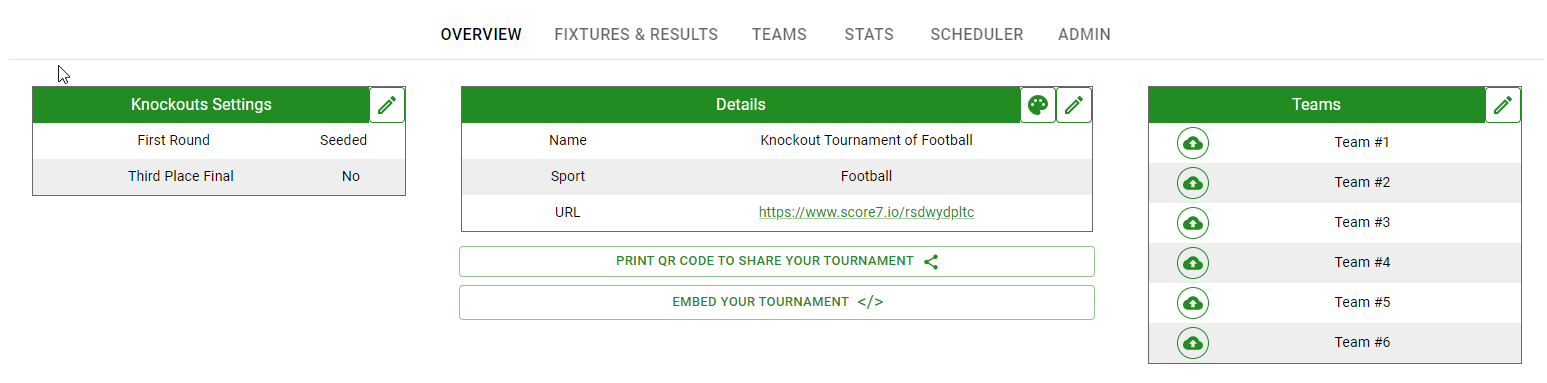Open the Scheduler tab
This screenshot has height=383, width=1547.
click(976, 34)
